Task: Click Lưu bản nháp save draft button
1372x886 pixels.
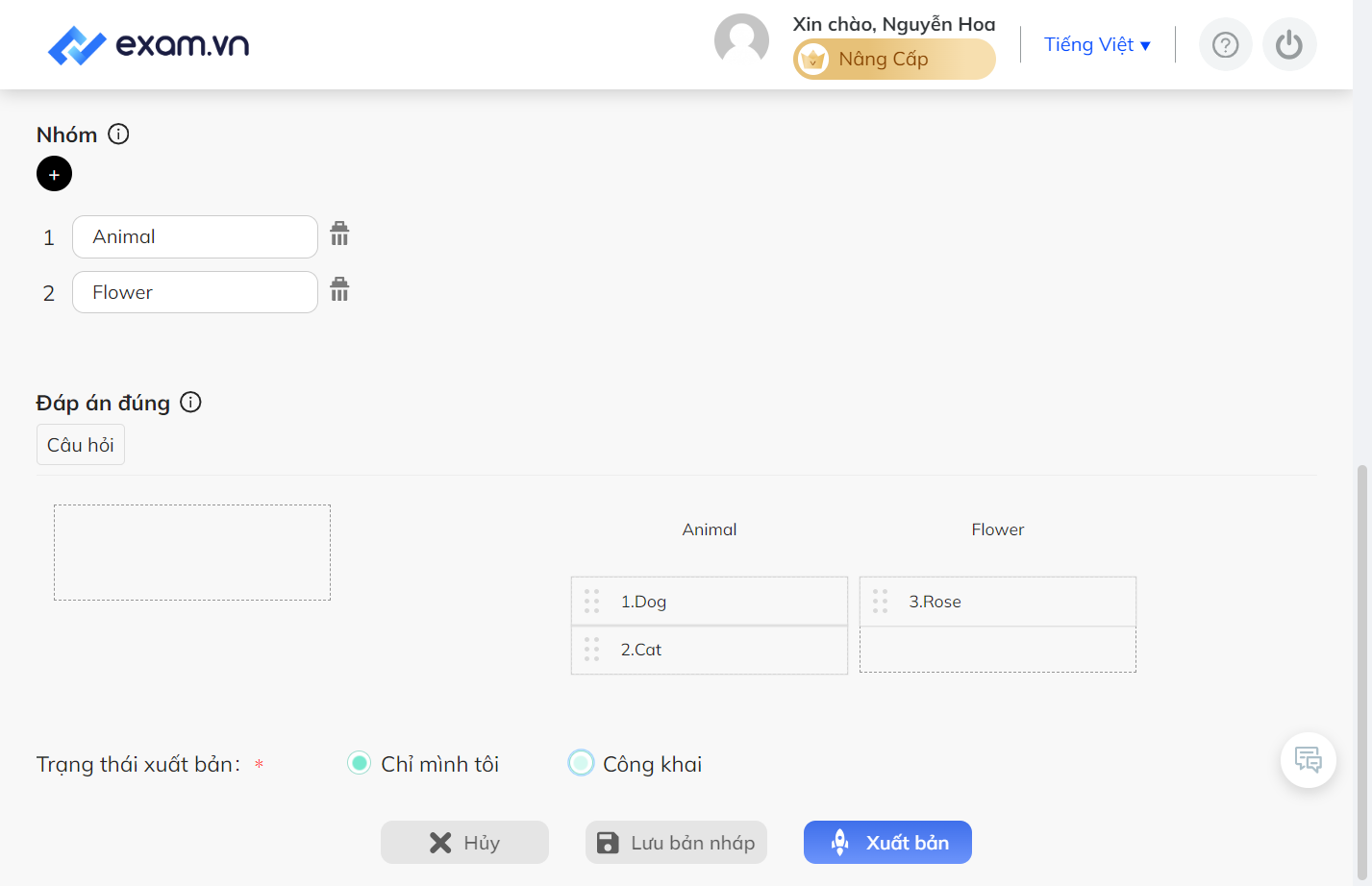Action: [676, 842]
